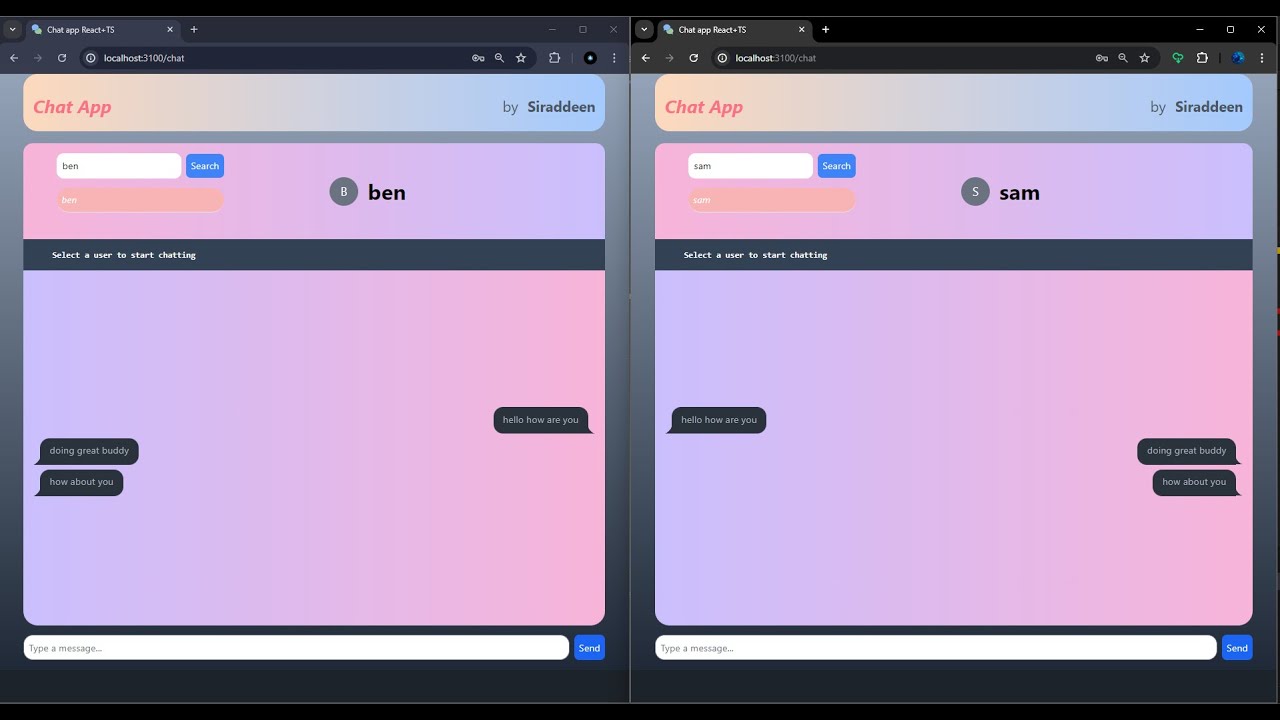Click 'Select a user' banner in right window
The width and height of the screenshot is (1280, 720).
954,255
